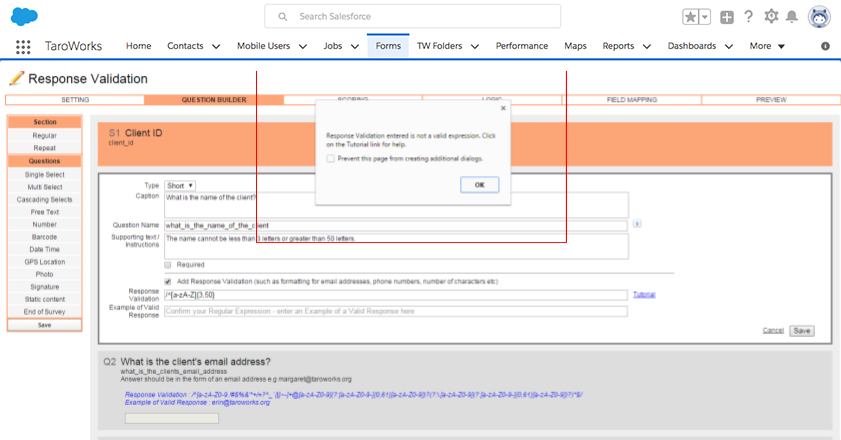Add a Multi Select question
Viewport: 841px width, 440px height.
pyautogui.click(x=45, y=187)
